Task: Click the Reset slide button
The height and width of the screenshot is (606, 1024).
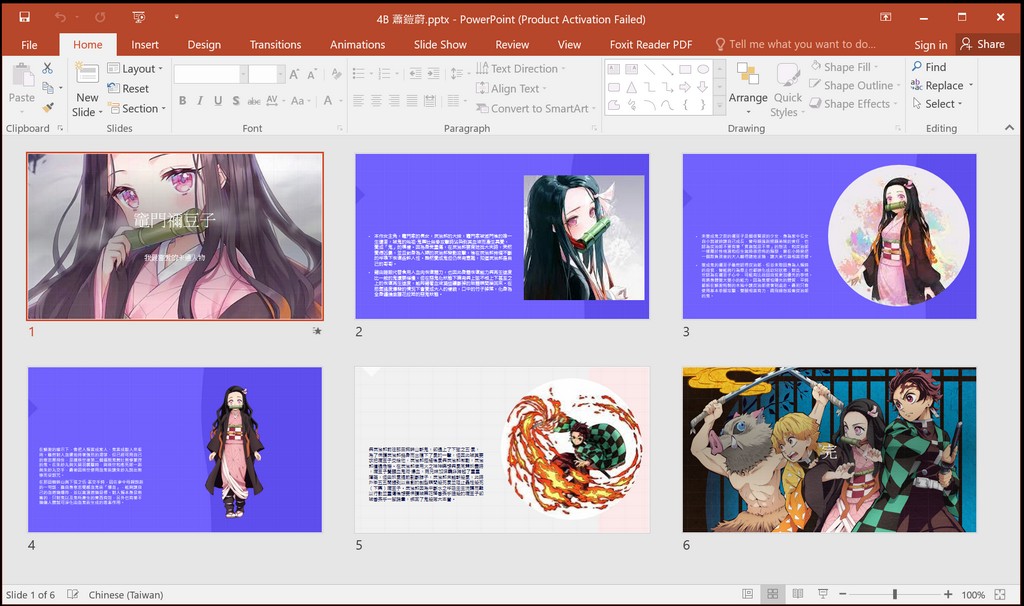Action: click(128, 88)
